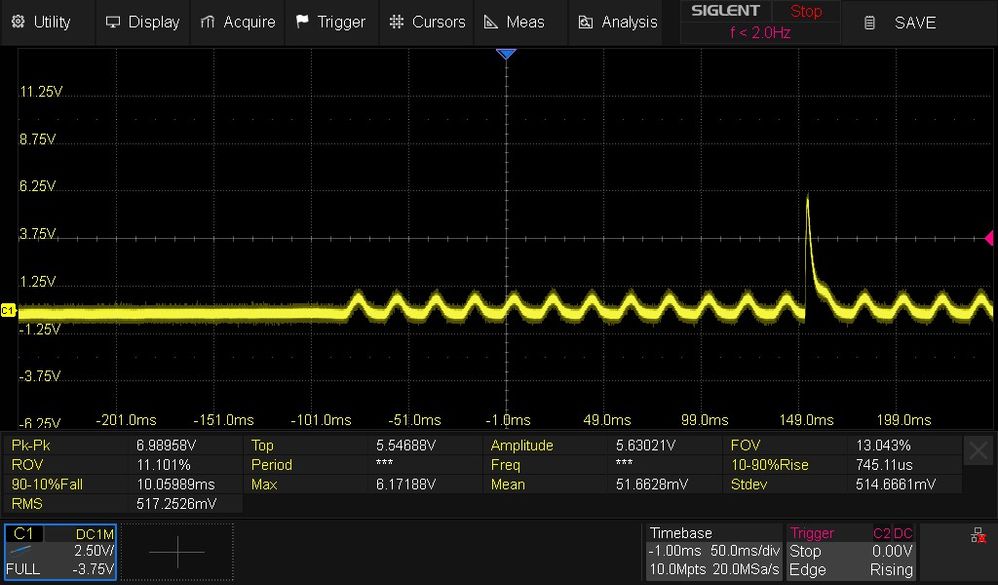Select the Amplitude measurement 5.63021V
998x585 pixels.
point(604,445)
